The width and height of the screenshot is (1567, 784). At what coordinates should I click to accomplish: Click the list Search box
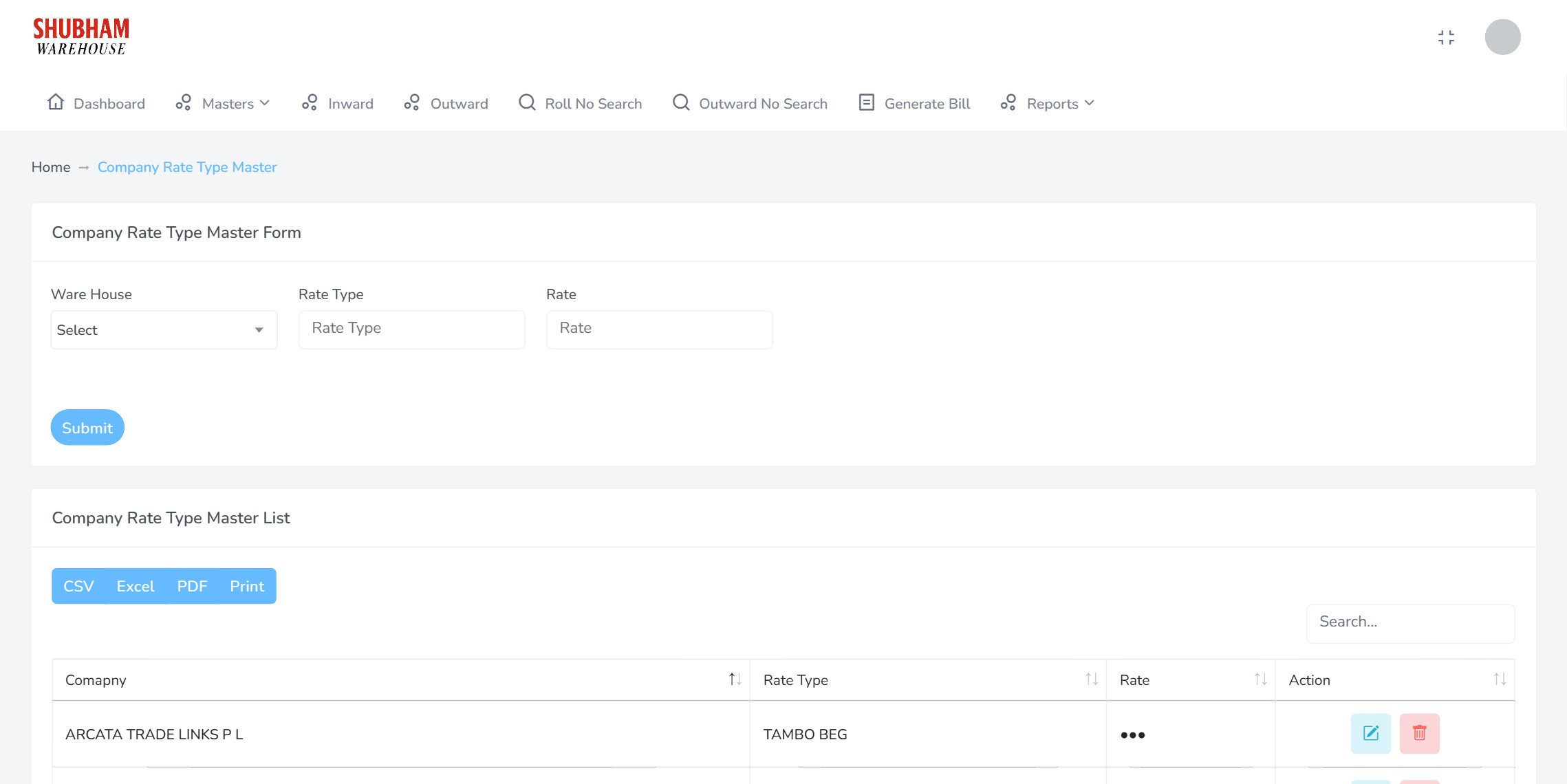click(x=1410, y=623)
